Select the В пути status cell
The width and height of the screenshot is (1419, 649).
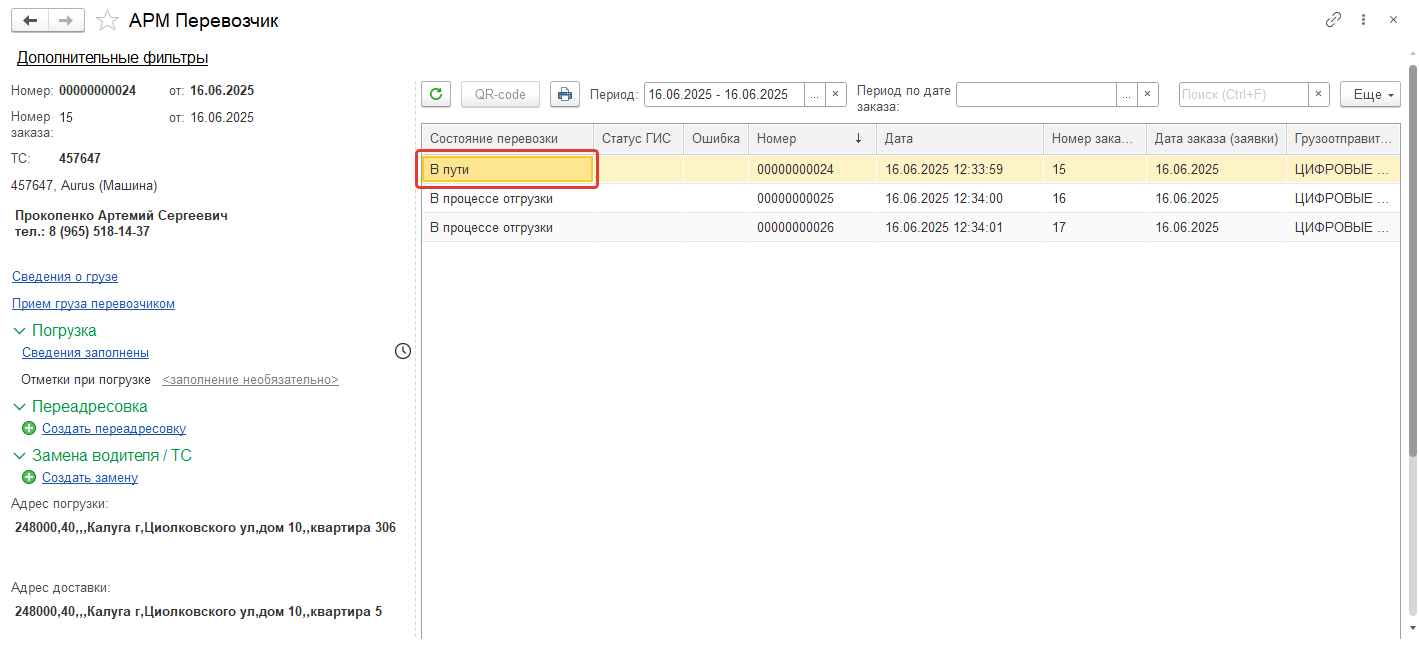pyautogui.click(x=507, y=169)
